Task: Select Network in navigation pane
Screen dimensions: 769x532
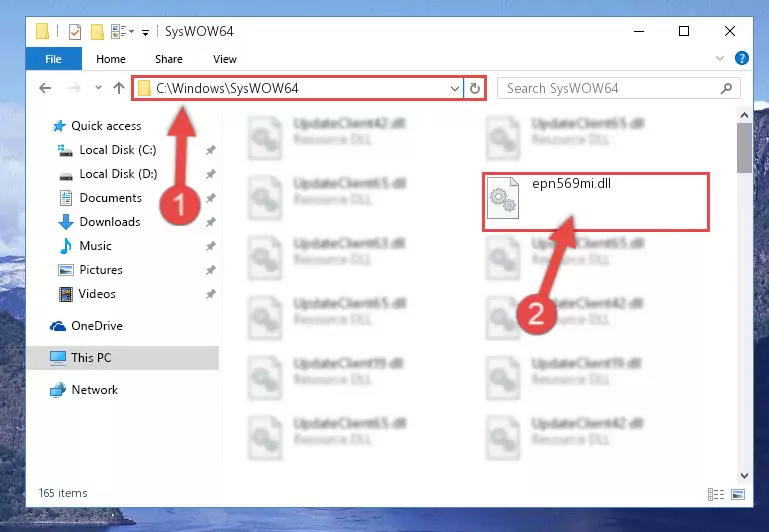Action: [x=95, y=390]
